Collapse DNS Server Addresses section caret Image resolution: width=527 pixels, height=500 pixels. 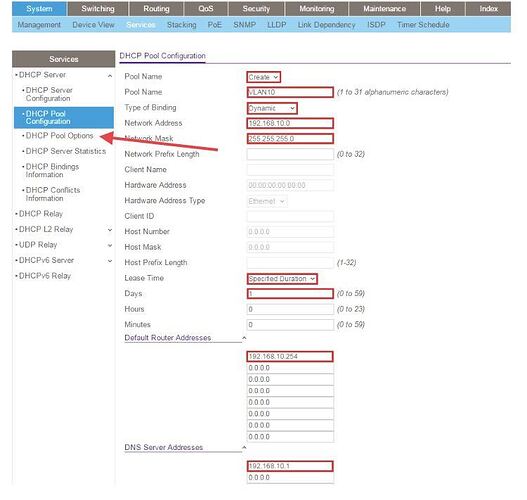244,448
